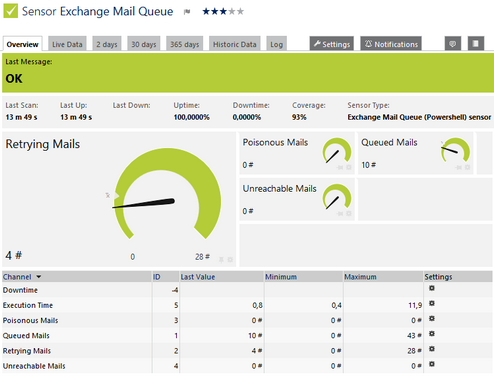Click the Queued Mails maximum value 43 #
Viewport: 494px width, 376px height.
[414, 335]
